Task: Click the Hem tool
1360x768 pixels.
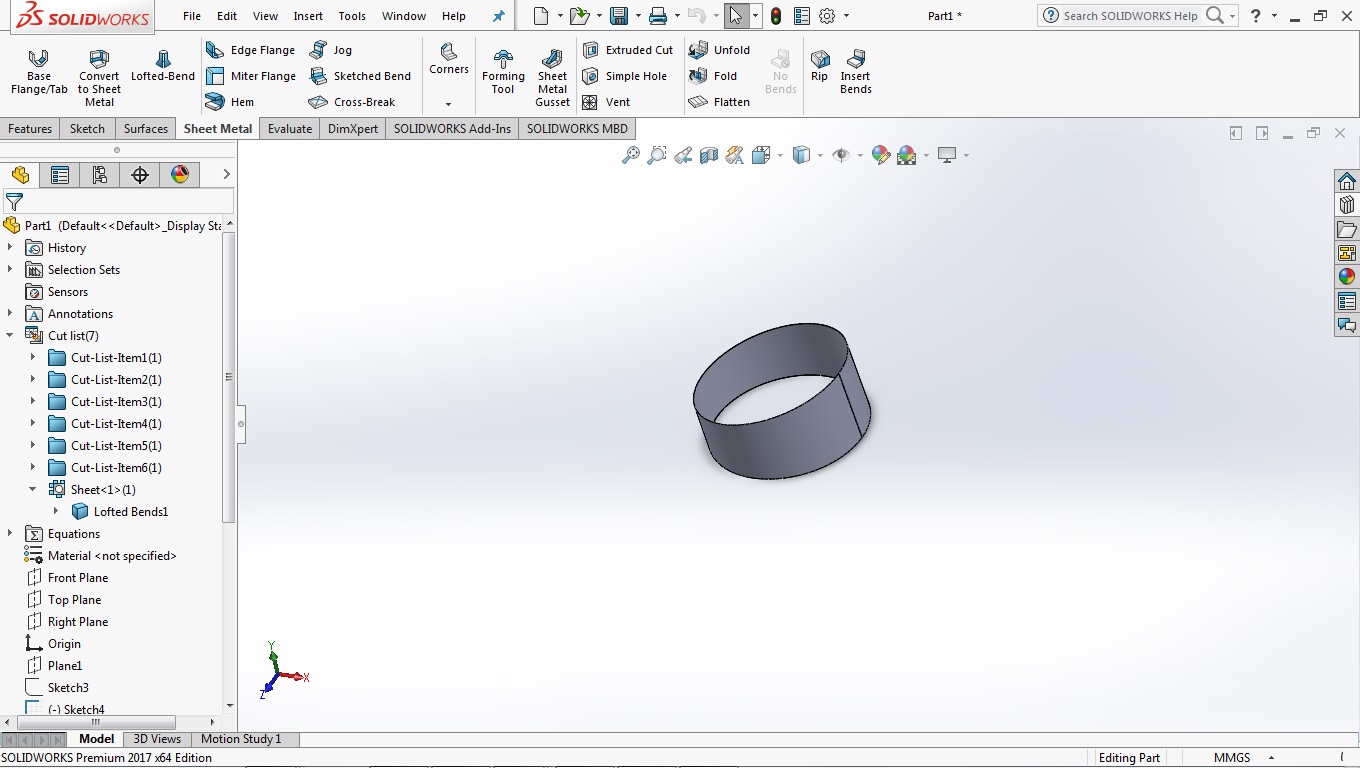Action: point(230,102)
